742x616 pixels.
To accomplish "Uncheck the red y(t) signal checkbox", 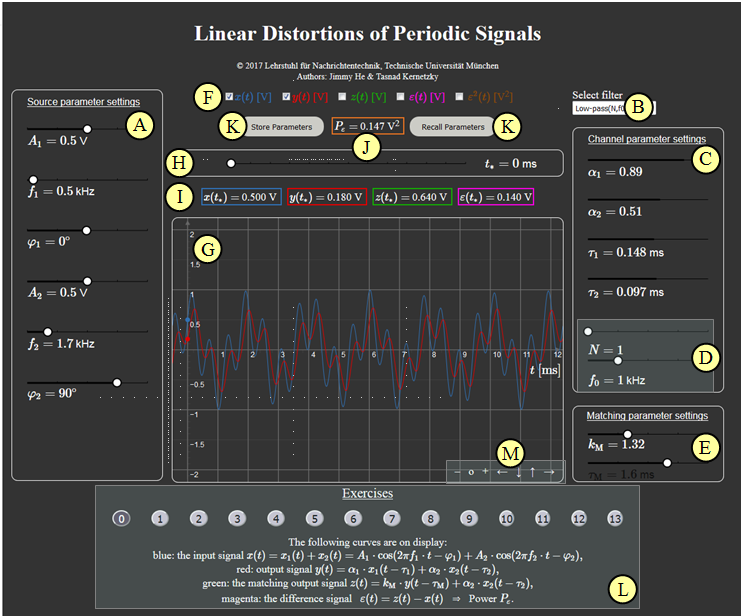I will click(x=287, y=97).
